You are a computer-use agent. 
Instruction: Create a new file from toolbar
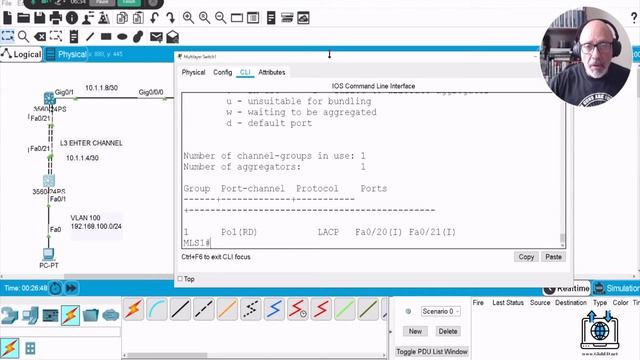[7, 18]
